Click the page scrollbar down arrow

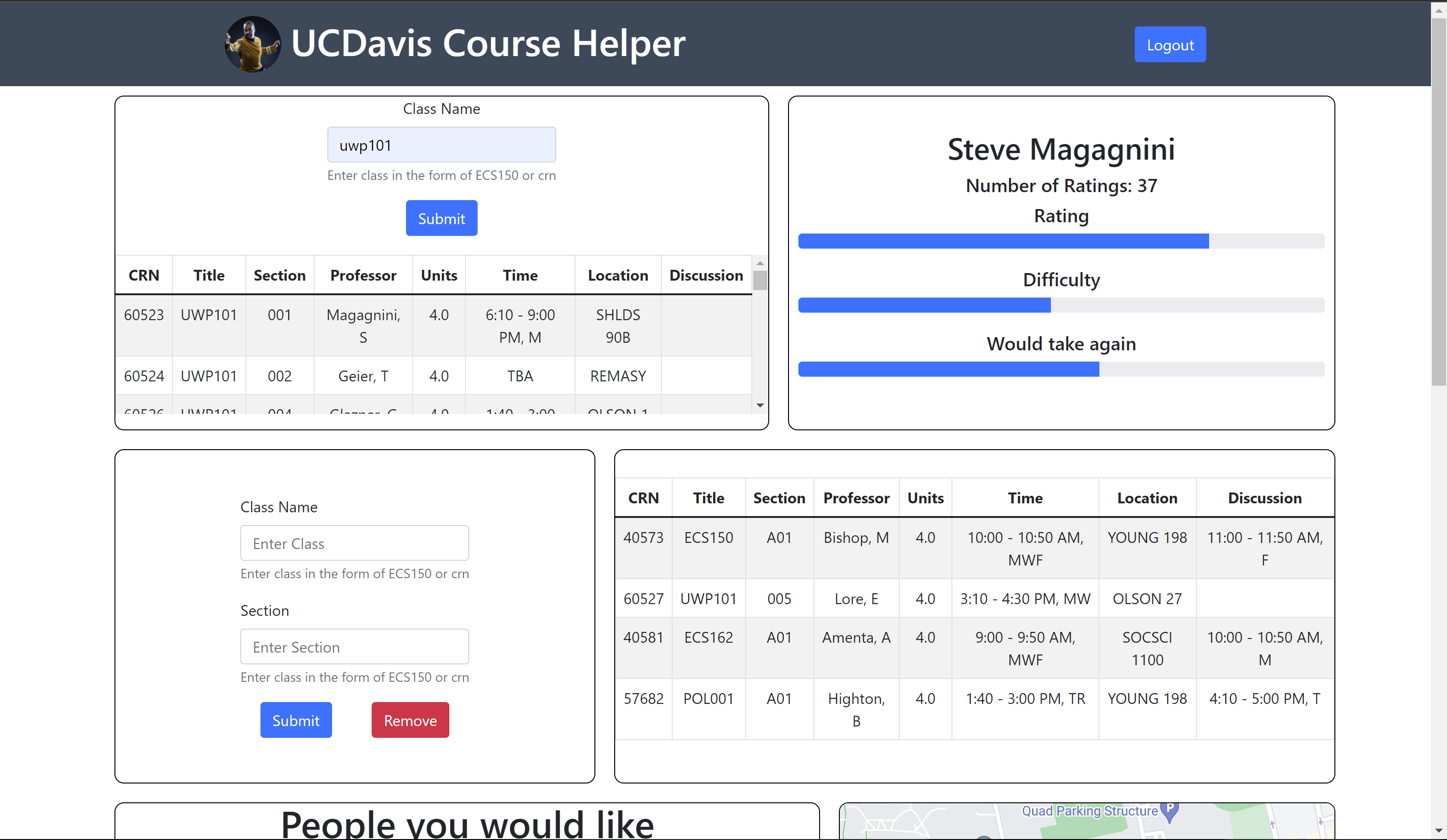pos(1439,830)
